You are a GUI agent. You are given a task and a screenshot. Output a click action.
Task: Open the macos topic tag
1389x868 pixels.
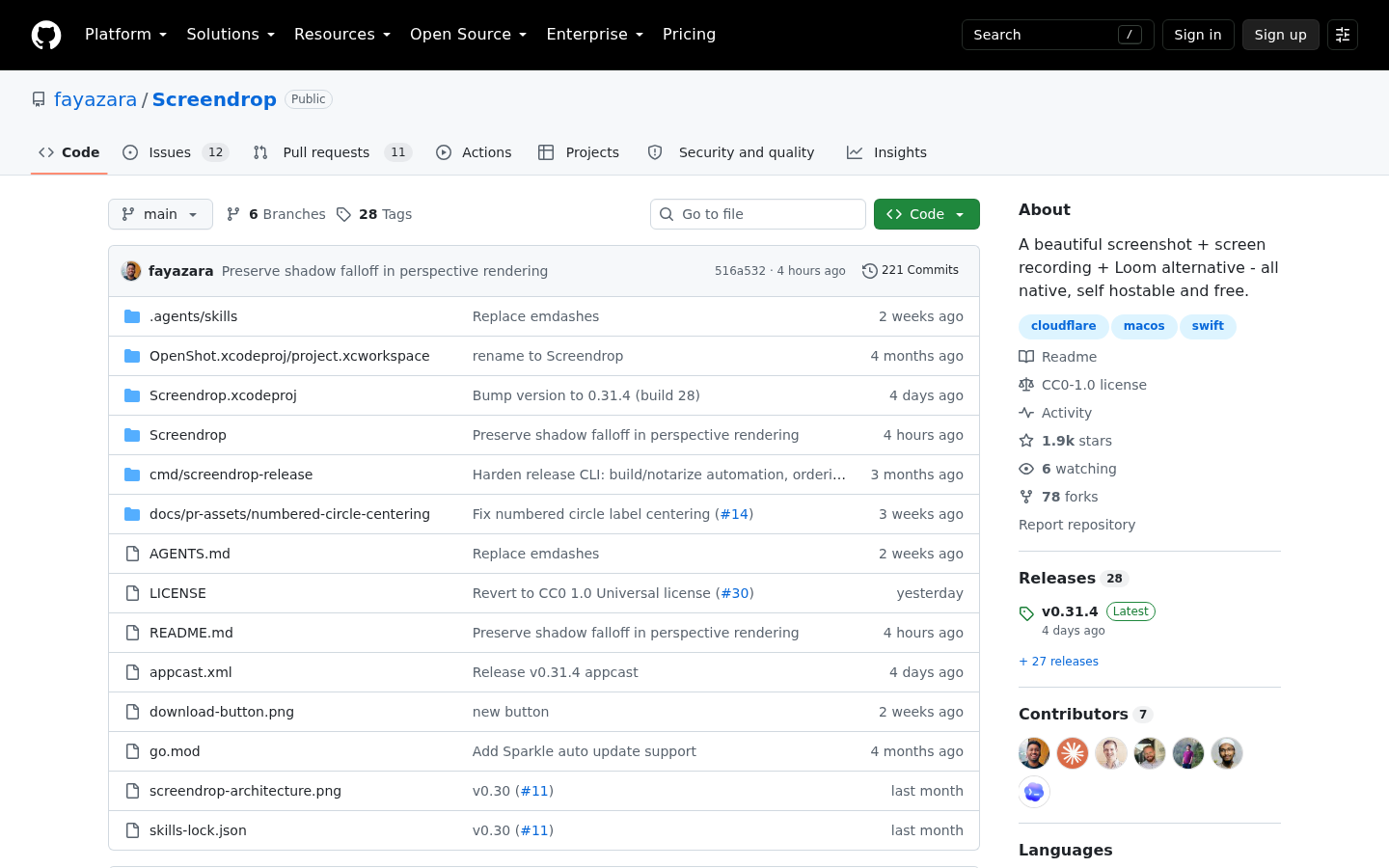[x=1144, y=326]
